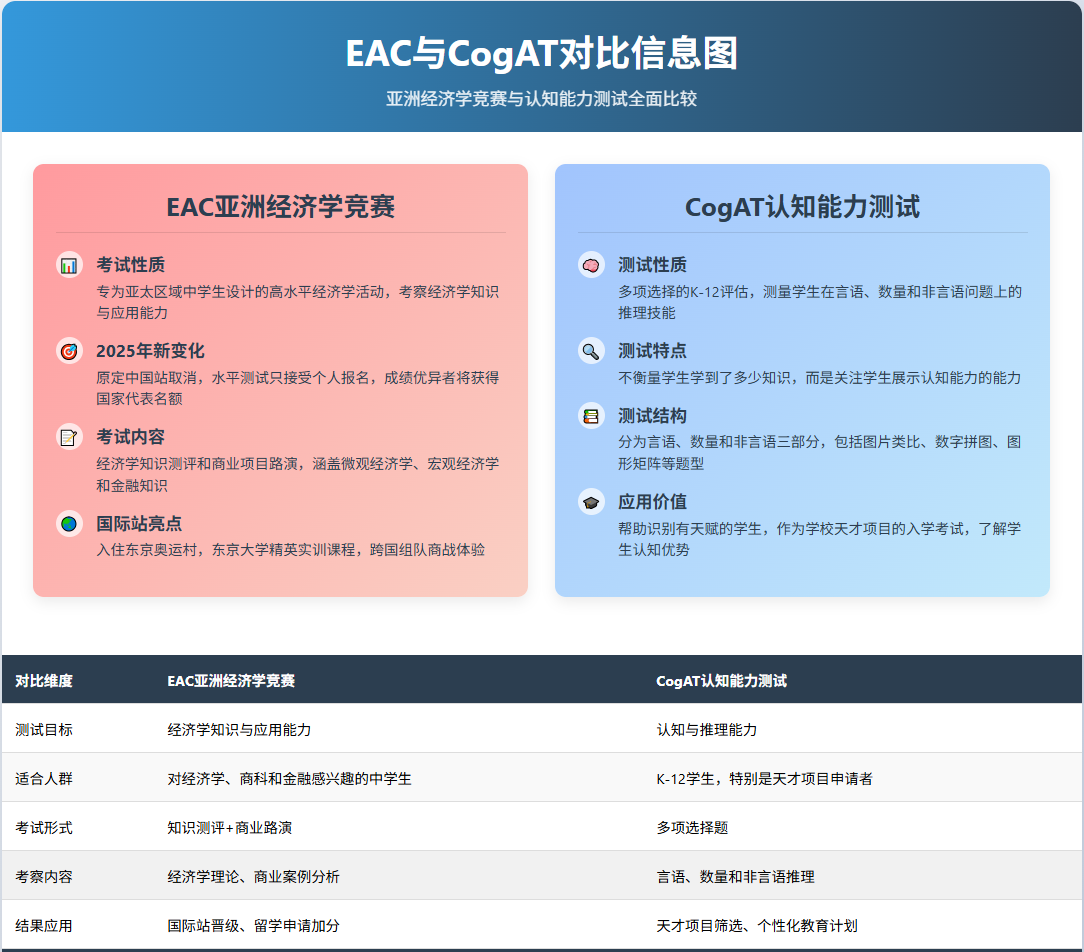Click the table column header "EAC亚洲经济学竞赛"
This screenshot has height=952, width=1084.
coord(231,681)
